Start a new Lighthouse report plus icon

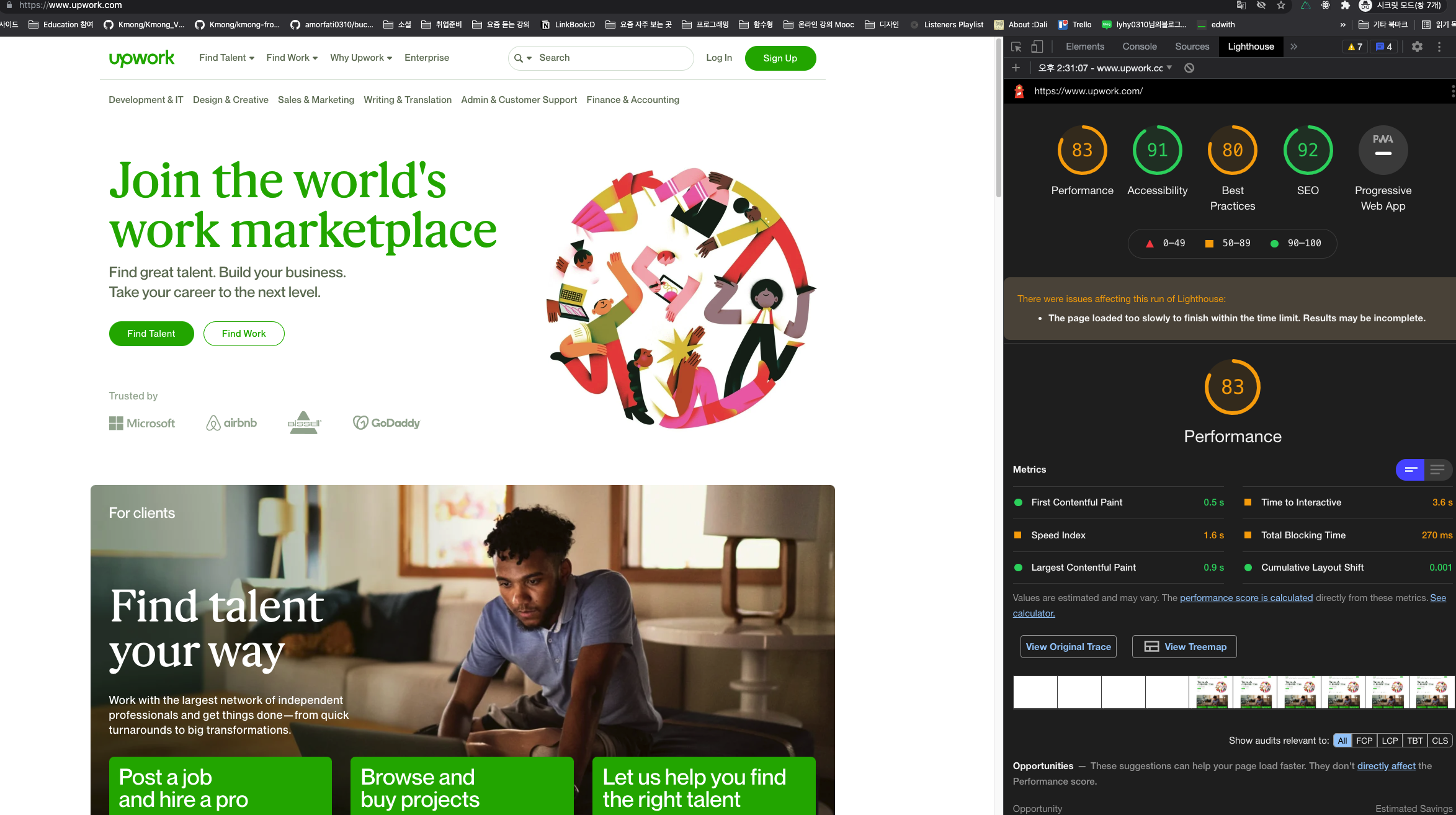click(1016, 68)
